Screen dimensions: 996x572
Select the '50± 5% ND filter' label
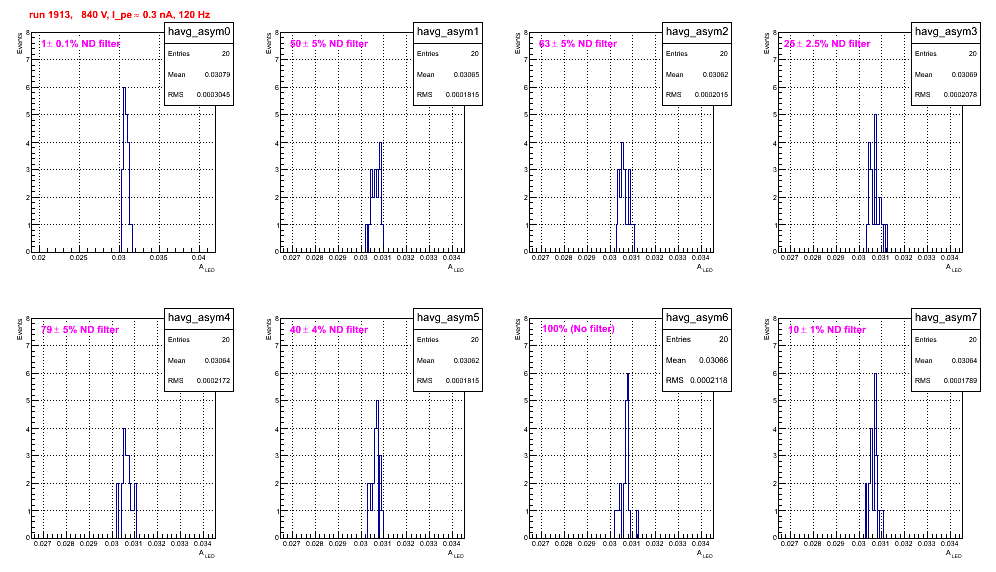click(x=329, y=44)
